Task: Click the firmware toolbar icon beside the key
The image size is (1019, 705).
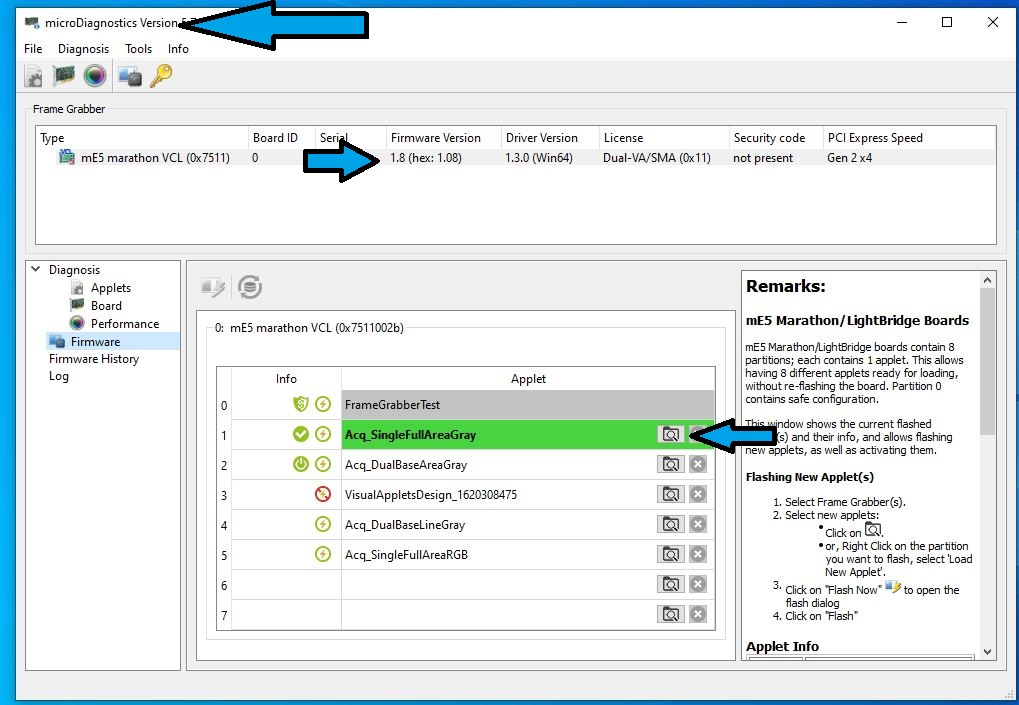Action: tap(130, 76)
